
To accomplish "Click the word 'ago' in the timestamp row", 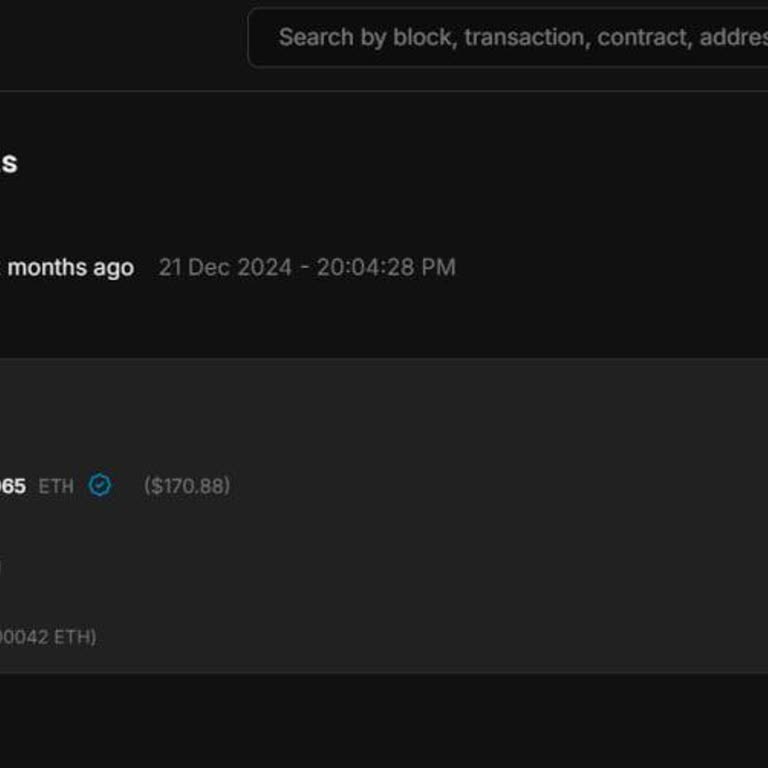I will click(x=113, y=268).
